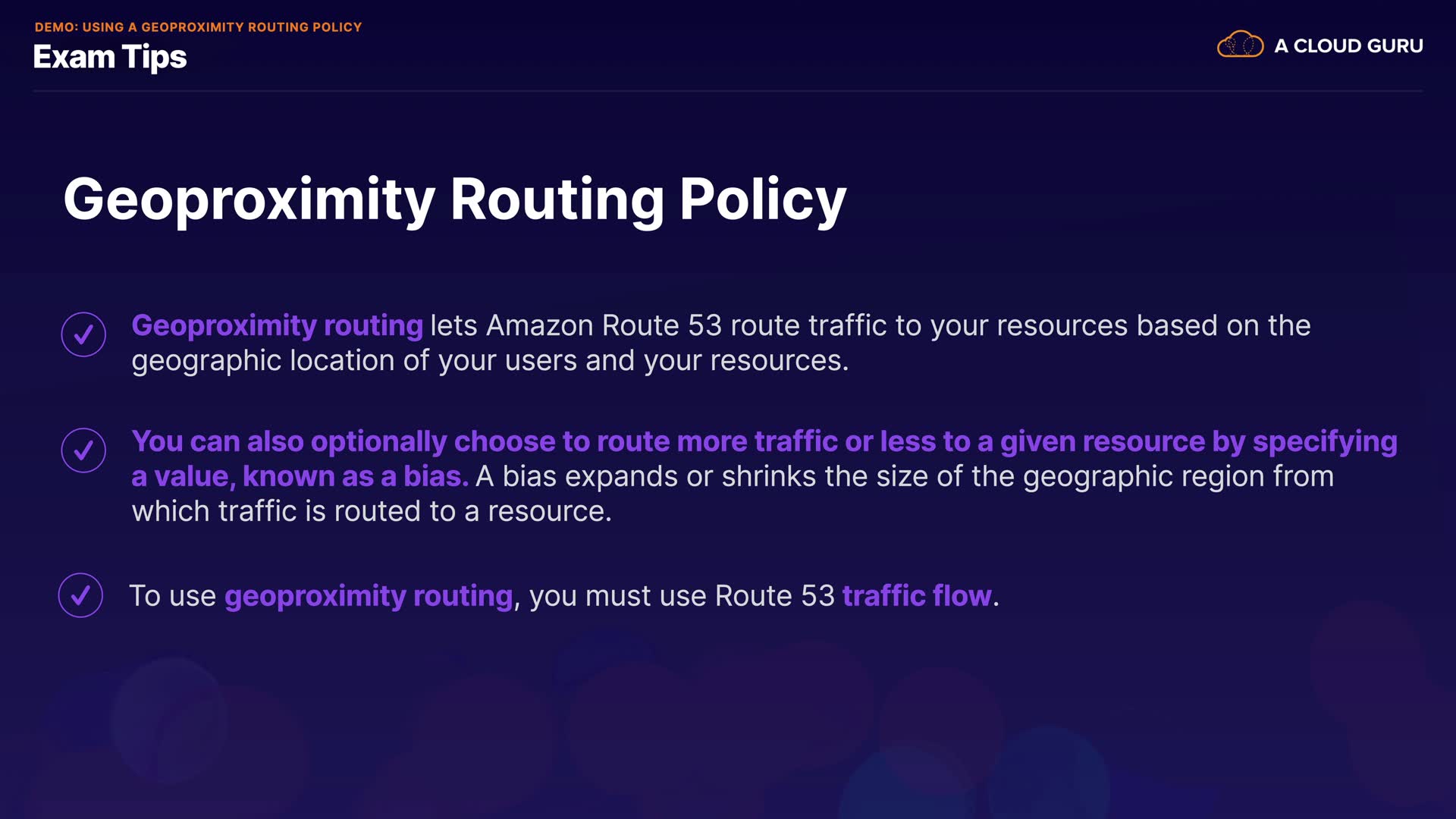Click the checkmark icon beside first bullet

click(x=83, y=334)
